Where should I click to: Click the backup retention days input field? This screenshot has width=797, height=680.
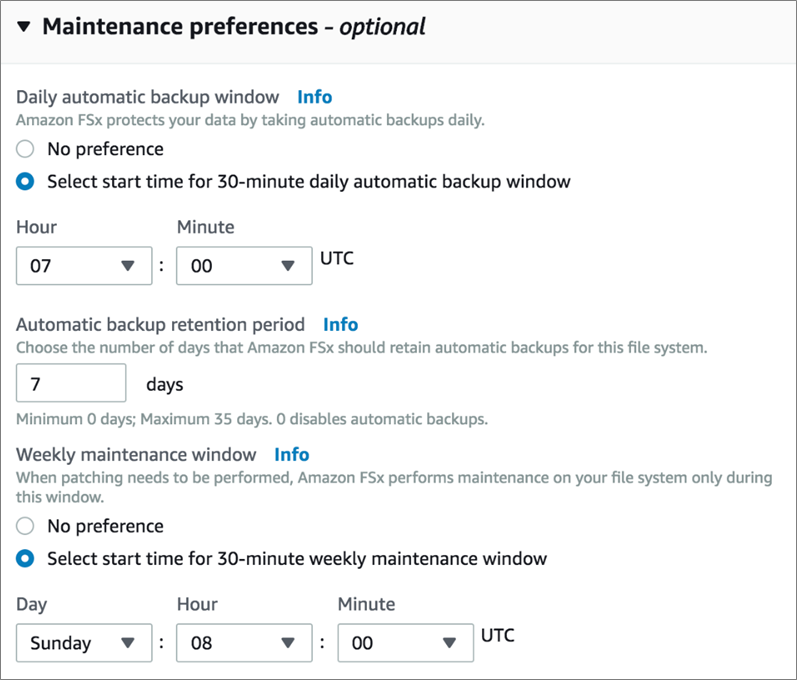(71, 383)
